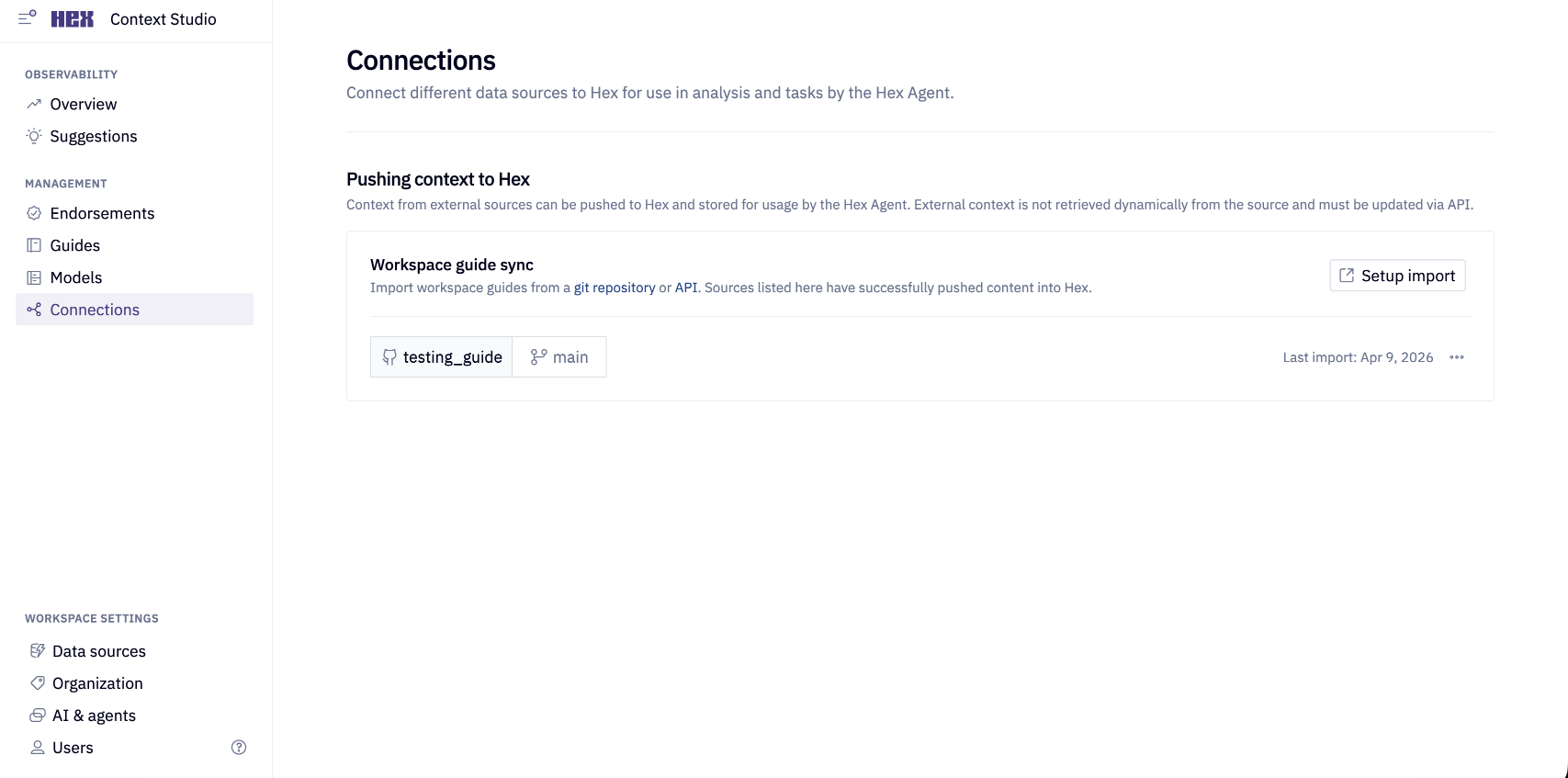Open the three-dot overflow menu for the import

(1457, 357)
